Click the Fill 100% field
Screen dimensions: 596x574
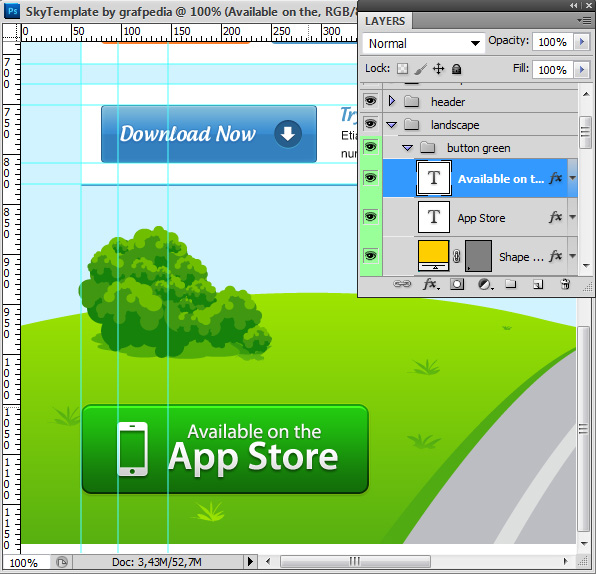pos(553,70)
